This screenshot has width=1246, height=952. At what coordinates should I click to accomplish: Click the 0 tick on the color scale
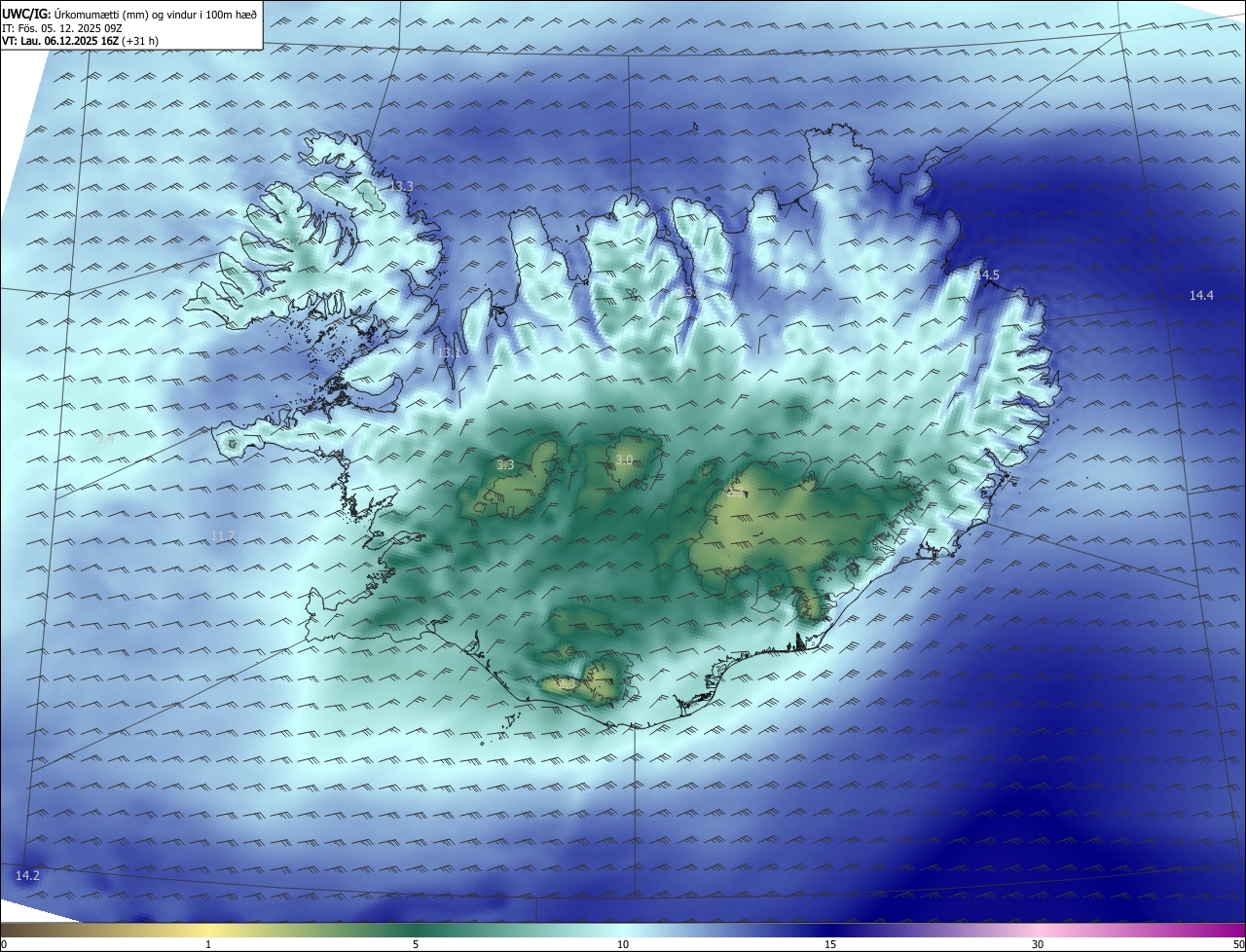click(x=4, y=944)
